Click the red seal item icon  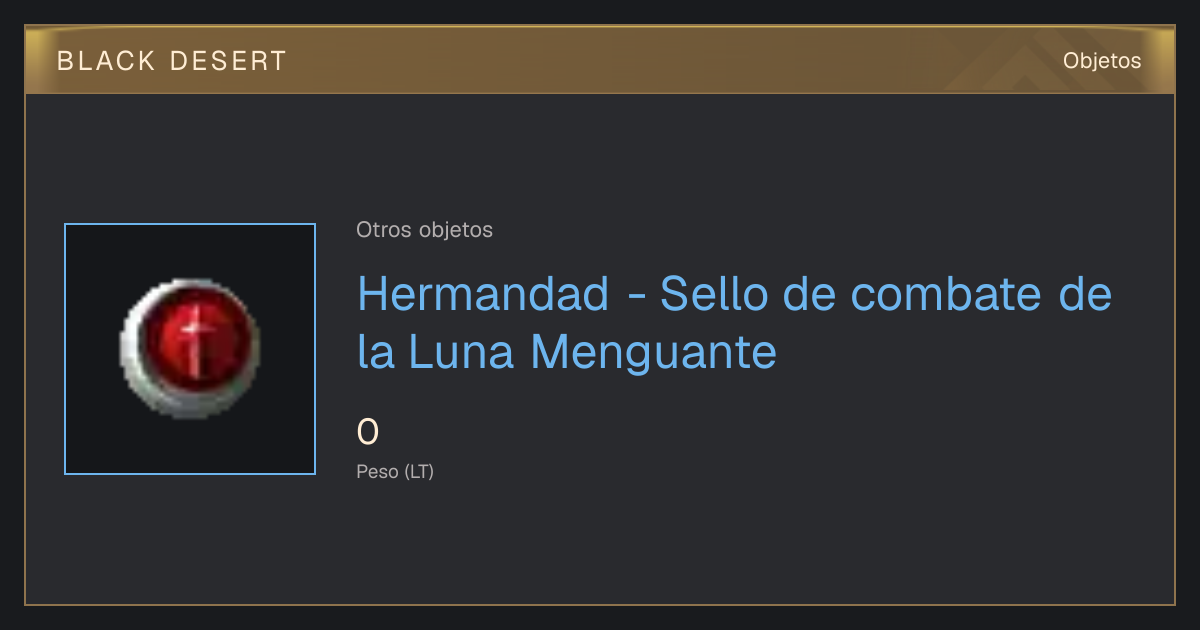(x=190, y=348)
